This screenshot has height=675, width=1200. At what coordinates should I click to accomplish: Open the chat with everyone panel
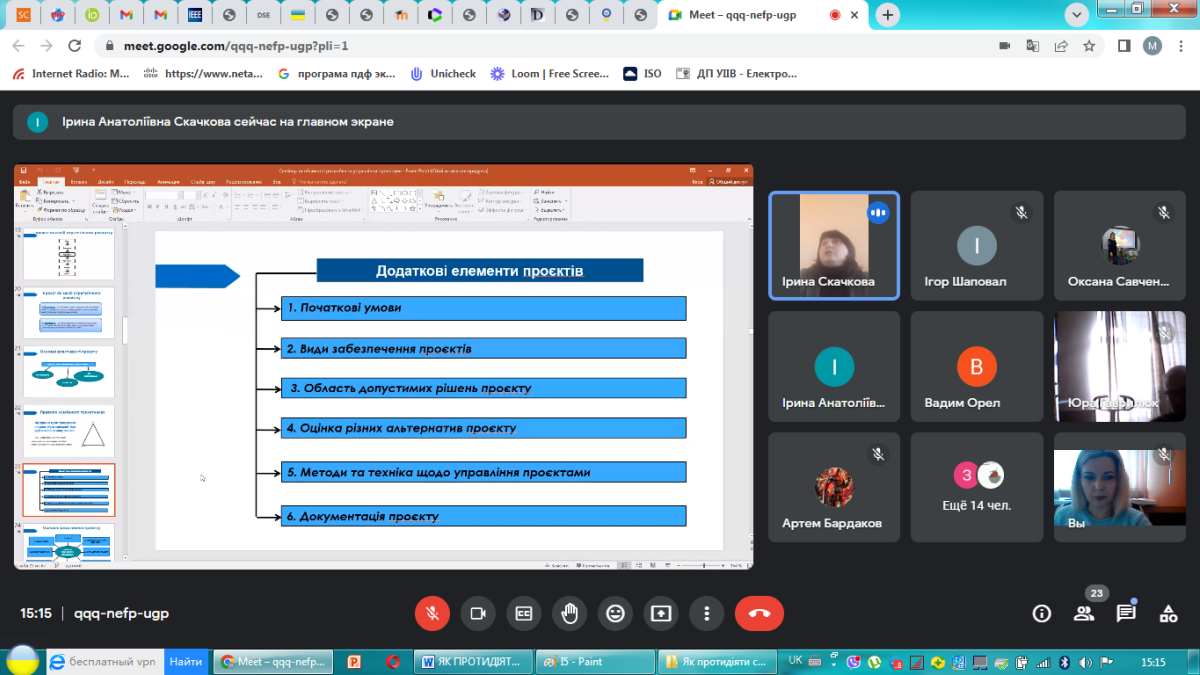click(x=1126, y=613)
